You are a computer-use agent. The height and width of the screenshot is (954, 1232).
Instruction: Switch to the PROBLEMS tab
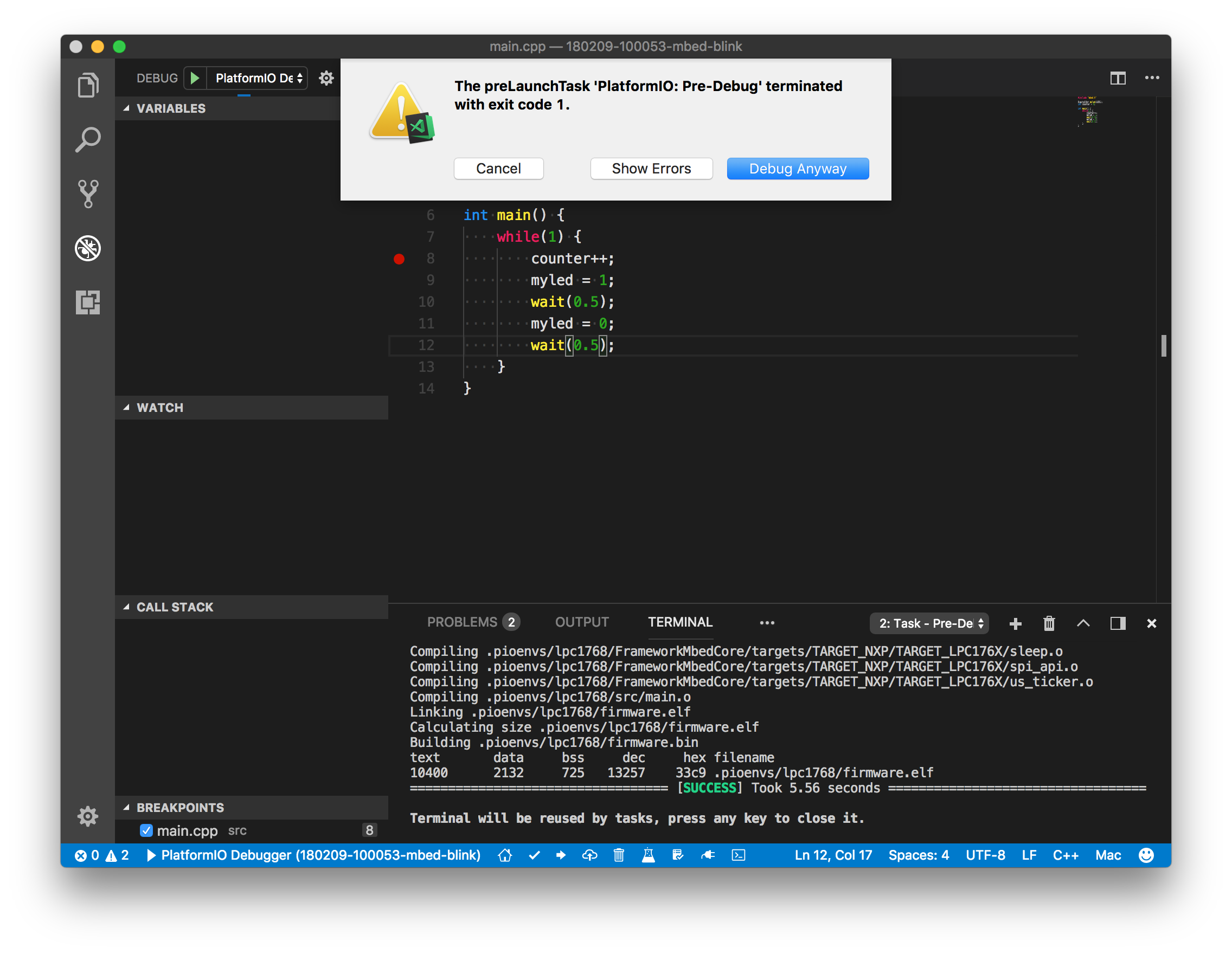click(464, 622)
